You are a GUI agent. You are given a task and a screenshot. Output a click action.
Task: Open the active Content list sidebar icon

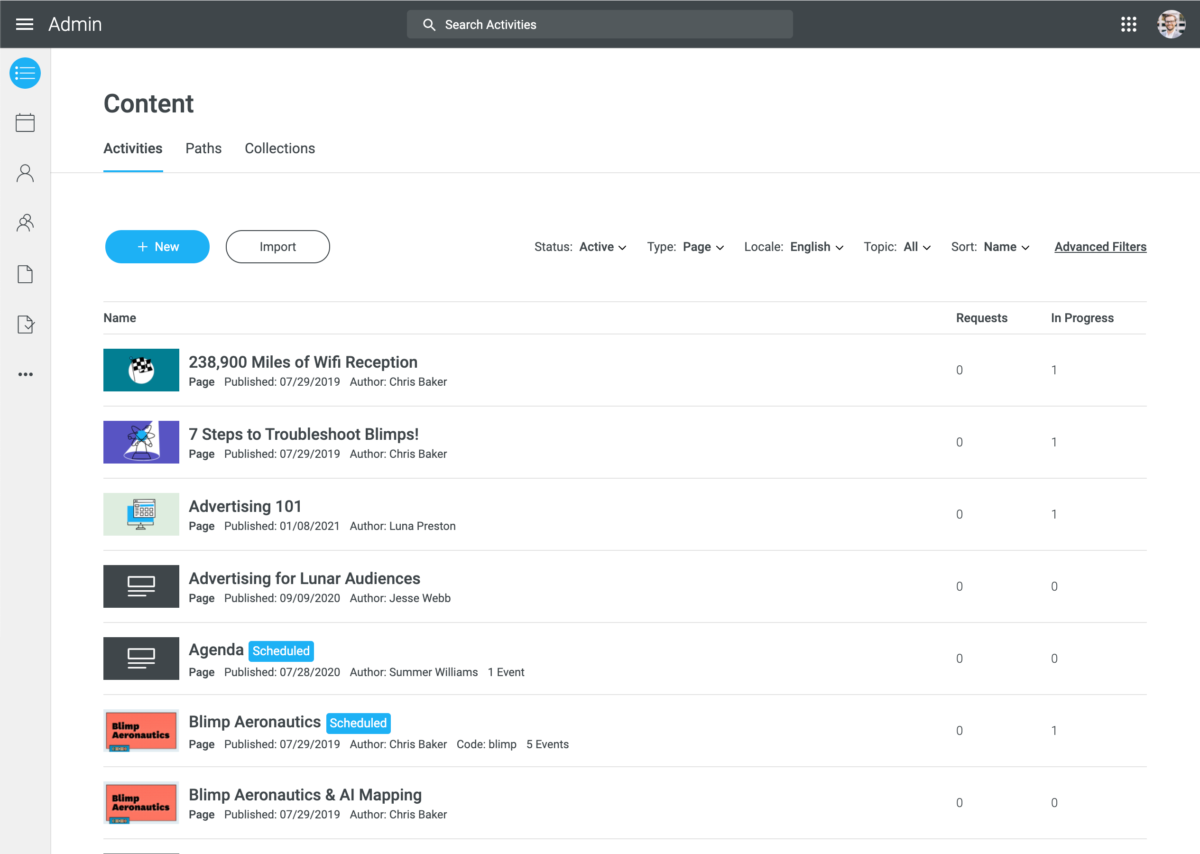tap(24, 73)
